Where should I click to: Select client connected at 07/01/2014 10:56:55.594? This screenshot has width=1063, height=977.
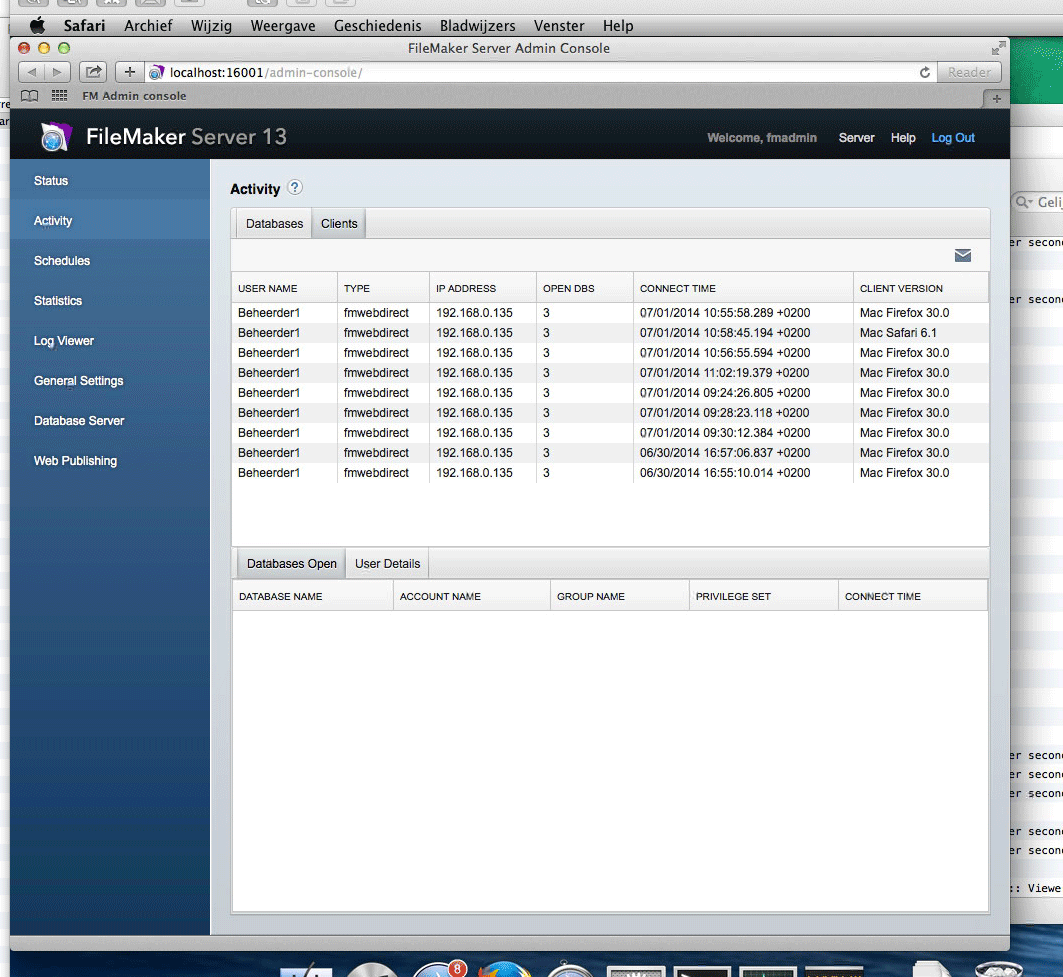click(610, 353)
